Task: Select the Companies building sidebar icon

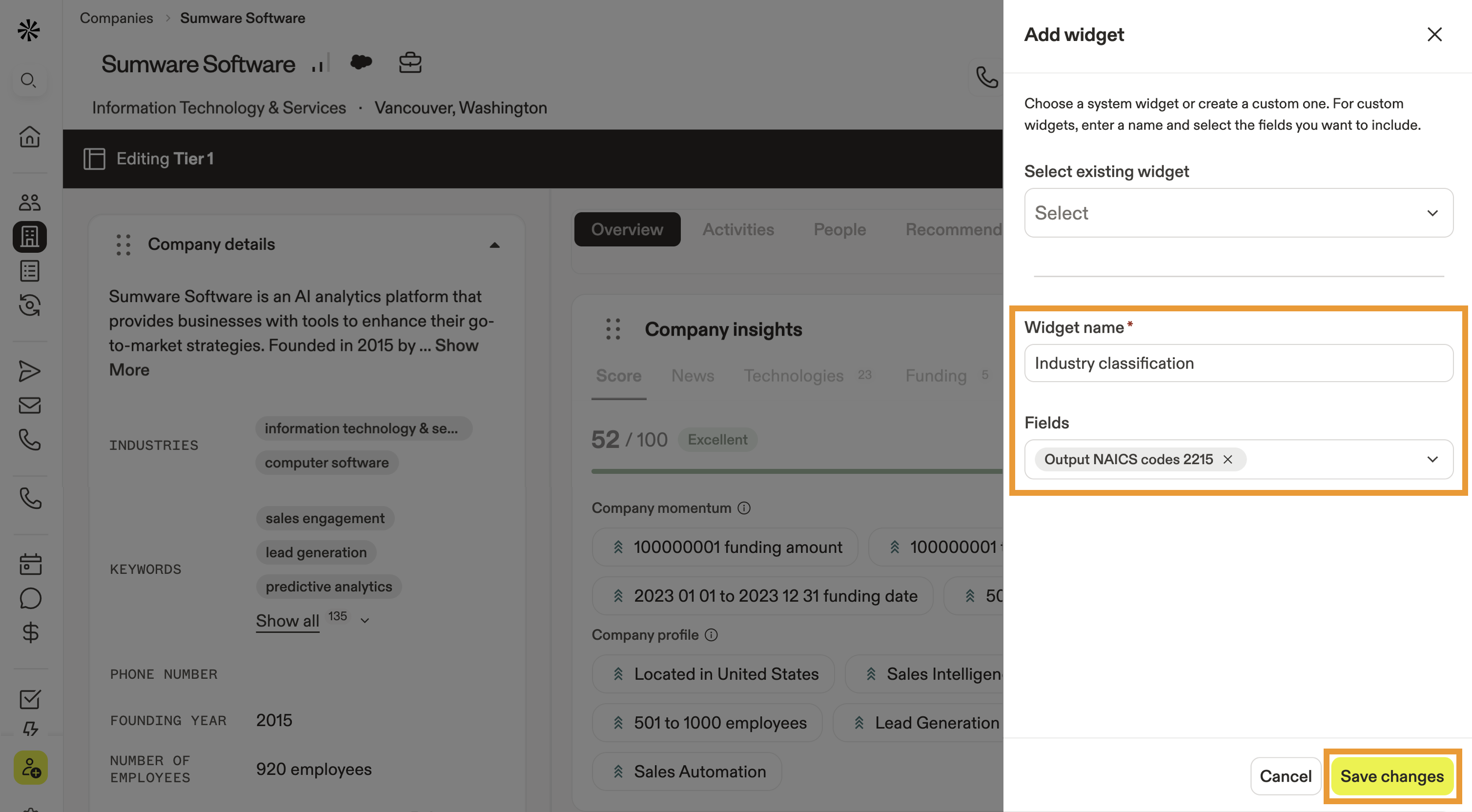Action: coord(30,236)
